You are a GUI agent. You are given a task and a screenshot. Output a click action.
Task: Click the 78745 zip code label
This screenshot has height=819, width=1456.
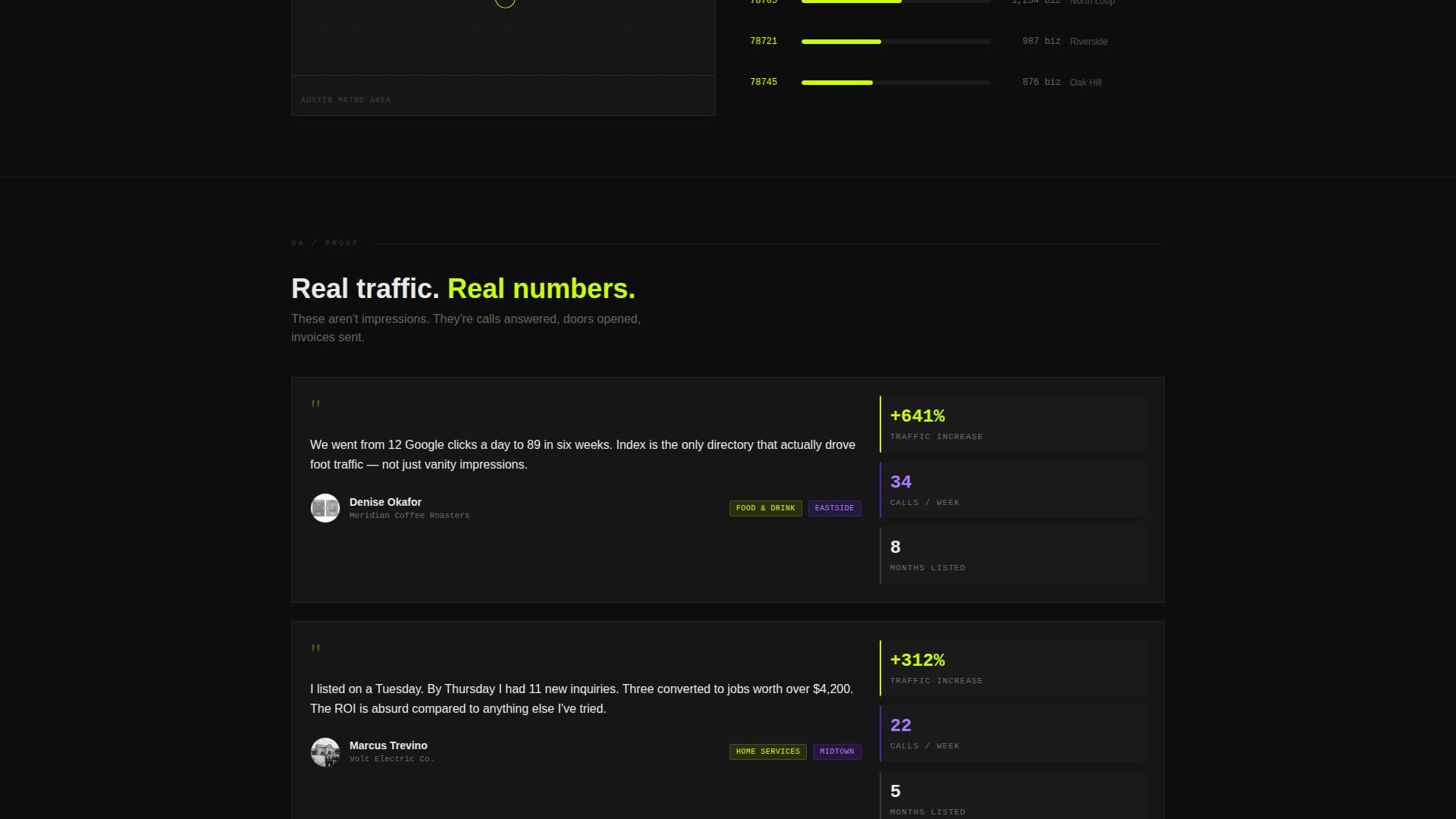point(763,82)
